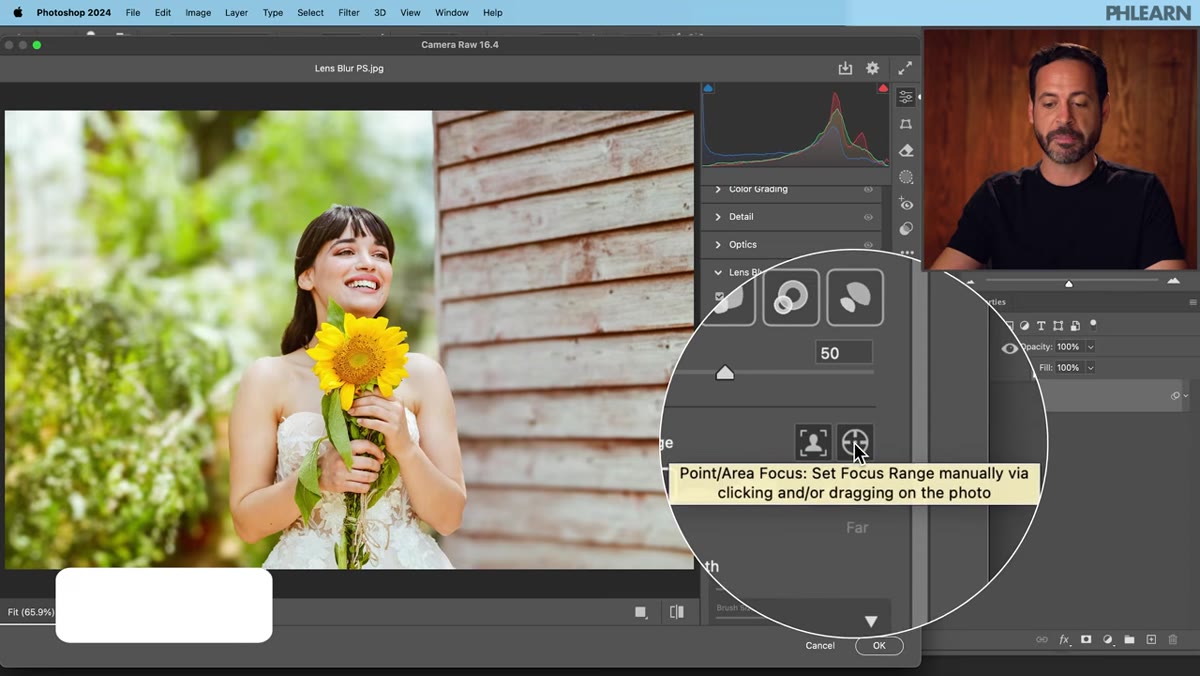Delete layer with the trash icon
Image resolution: width=1200 pixels, height=676 pixels.
[1173, 639]
